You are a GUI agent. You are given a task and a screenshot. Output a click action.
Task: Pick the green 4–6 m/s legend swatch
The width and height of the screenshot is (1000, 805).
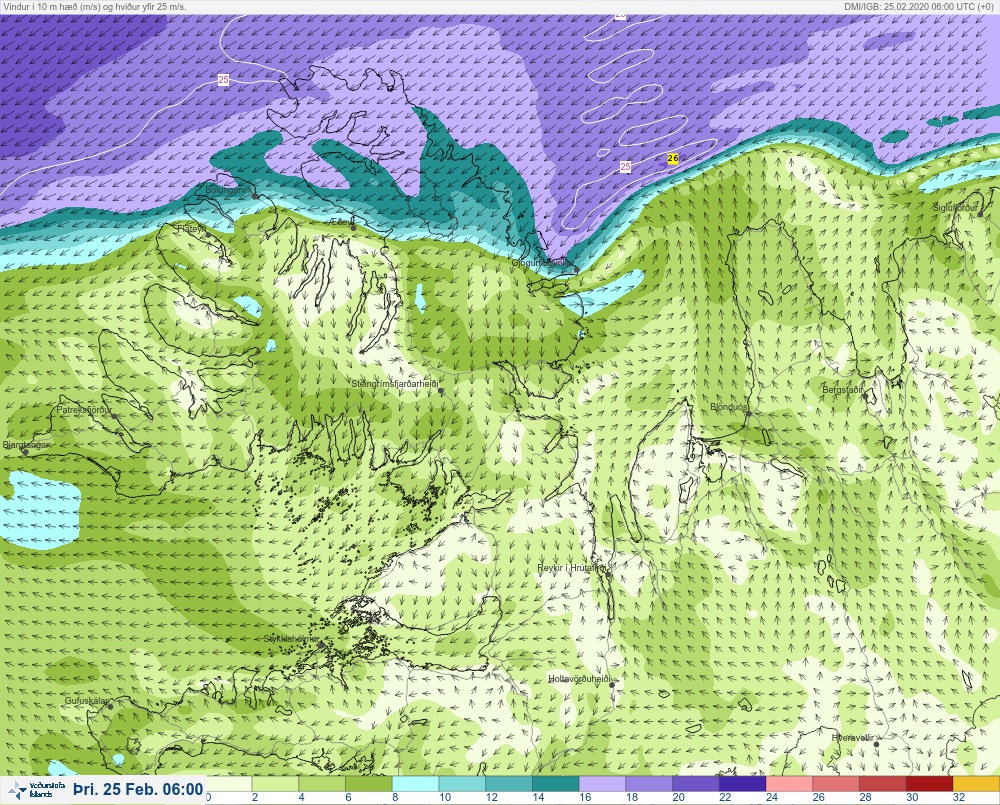(321, 783)
